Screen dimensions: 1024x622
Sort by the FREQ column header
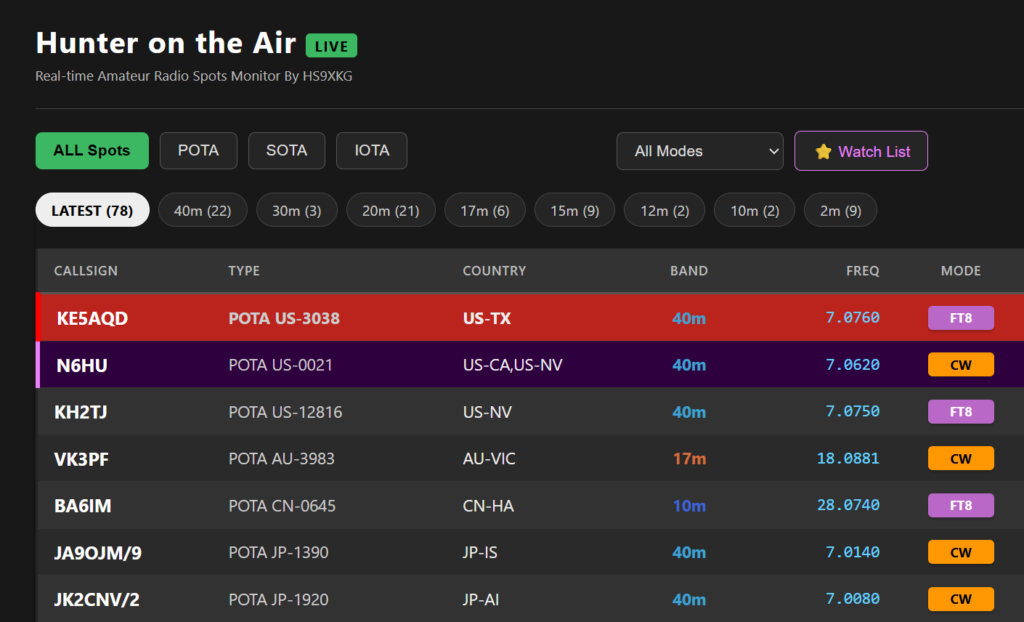pyautogui.click(x=862, y=271)
